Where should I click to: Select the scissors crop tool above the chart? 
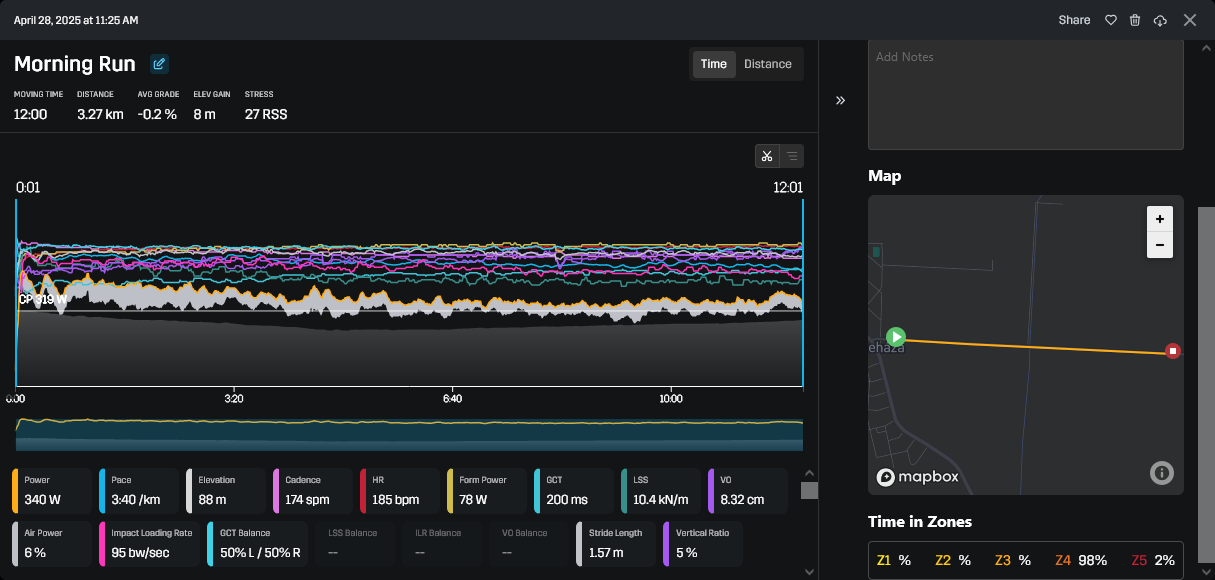click(x=767, y=156)
